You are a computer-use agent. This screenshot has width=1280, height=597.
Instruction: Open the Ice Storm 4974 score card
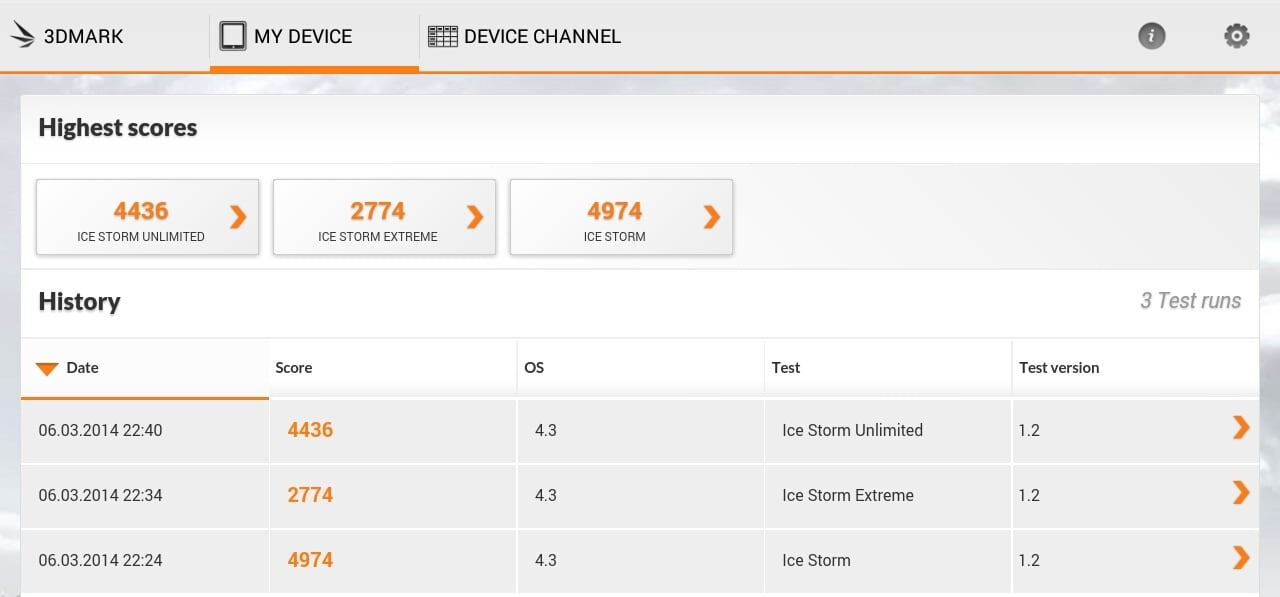(621, 217)
